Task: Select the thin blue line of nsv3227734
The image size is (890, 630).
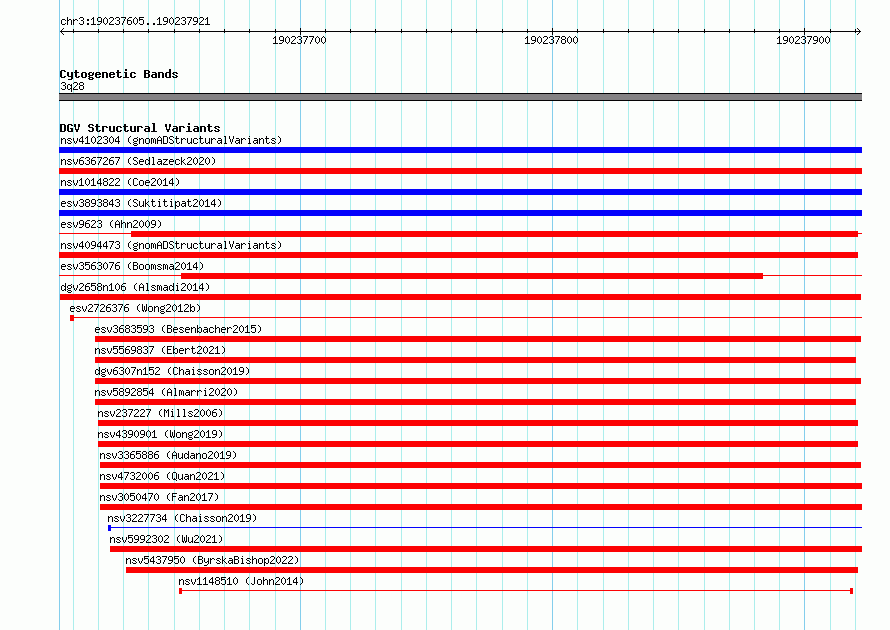Action: 485,528
